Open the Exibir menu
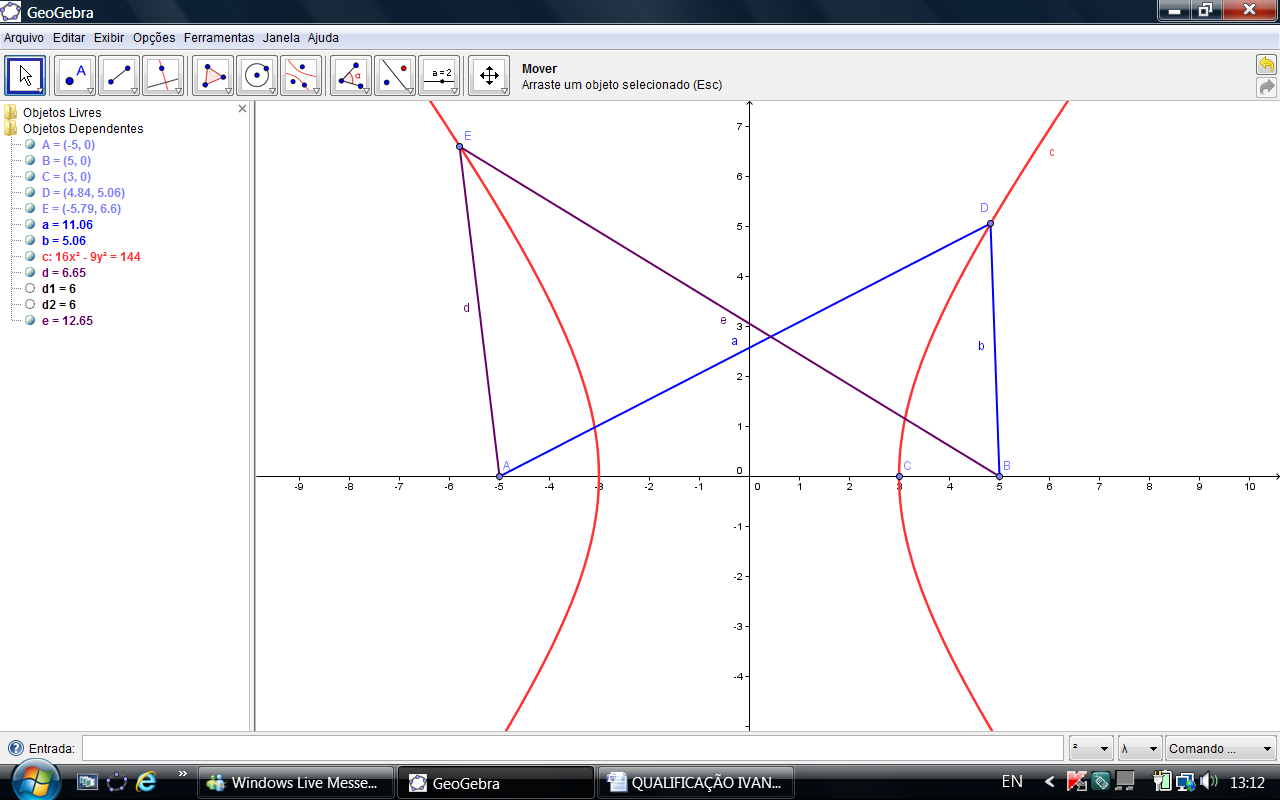 [x=109, y=38]
